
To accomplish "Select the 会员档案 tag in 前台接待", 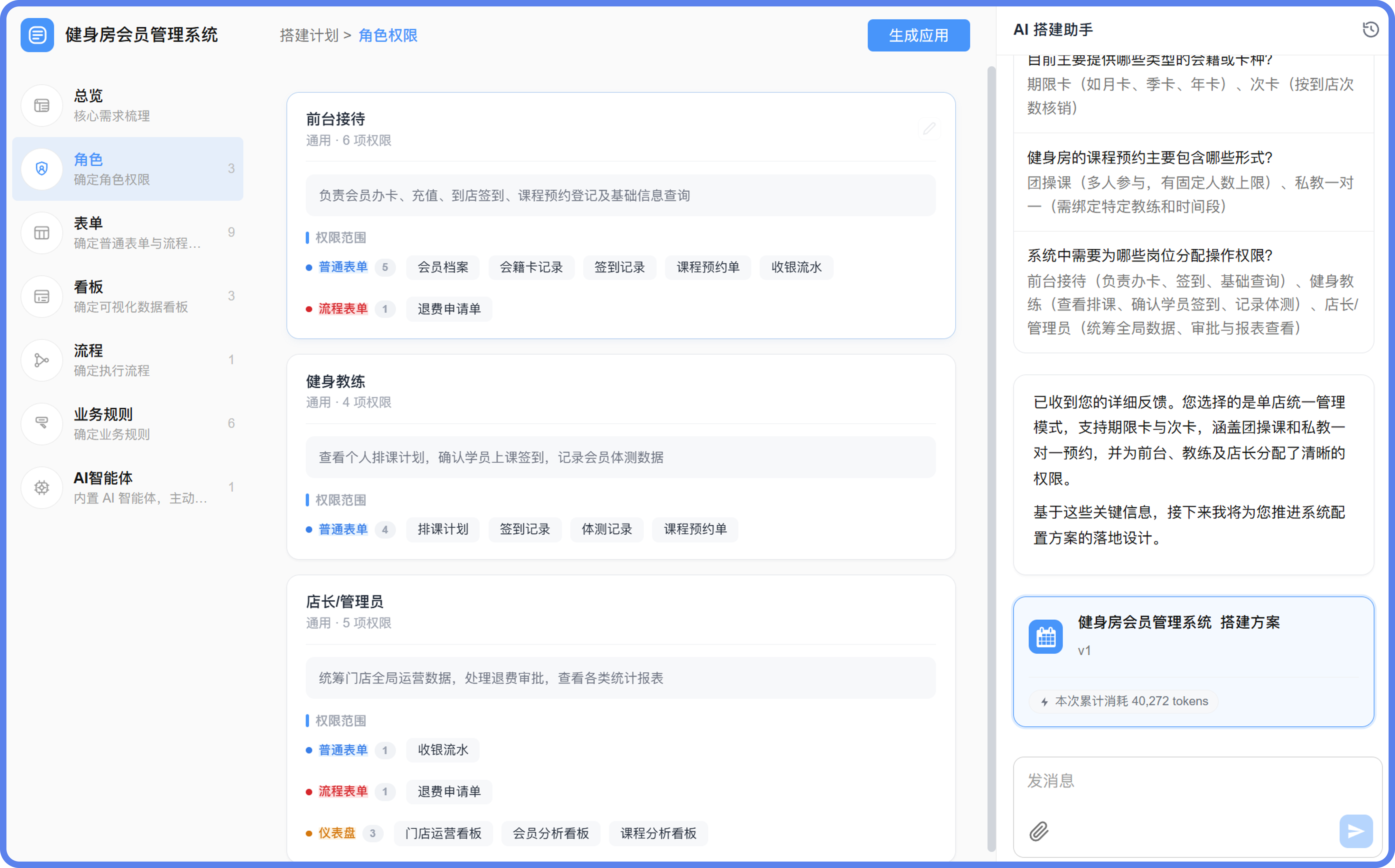I will point(443,268).
